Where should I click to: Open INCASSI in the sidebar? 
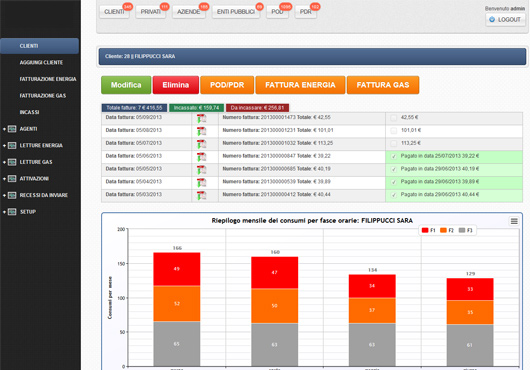point(29,112)
